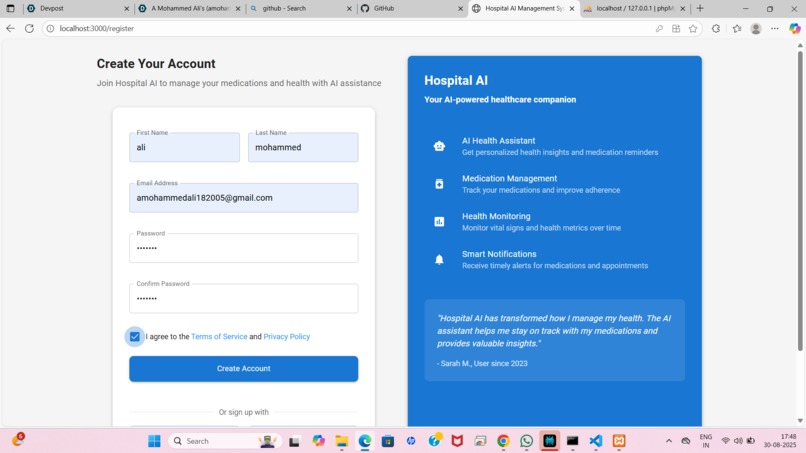Close the Devpost tab
This screenshot has height=453, width=806.
(126, 9)
